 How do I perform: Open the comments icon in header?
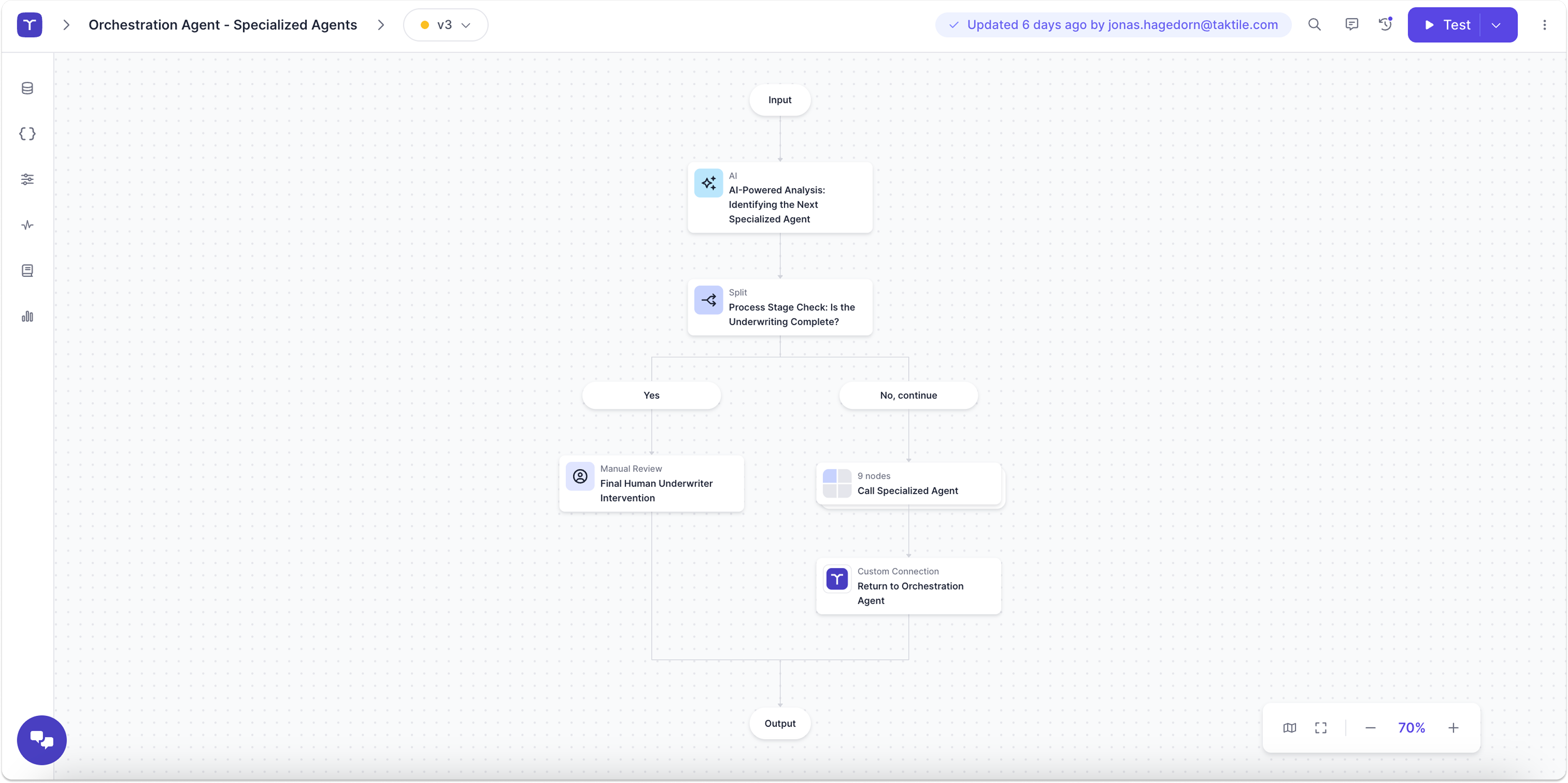tap(1351, 25)
